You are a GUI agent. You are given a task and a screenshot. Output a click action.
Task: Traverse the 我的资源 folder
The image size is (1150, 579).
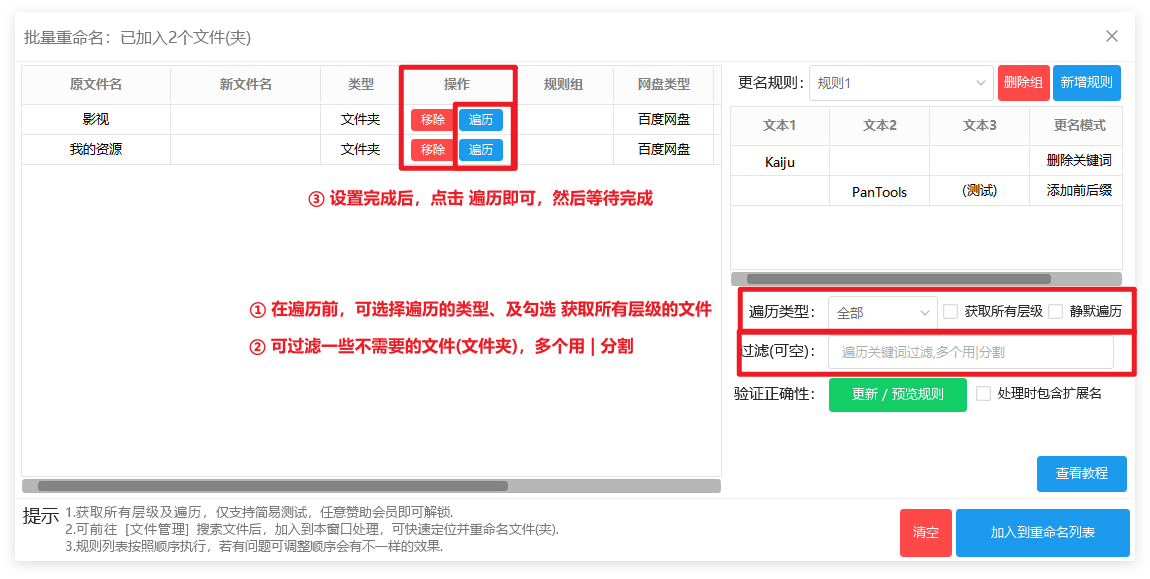pos(481,150)
